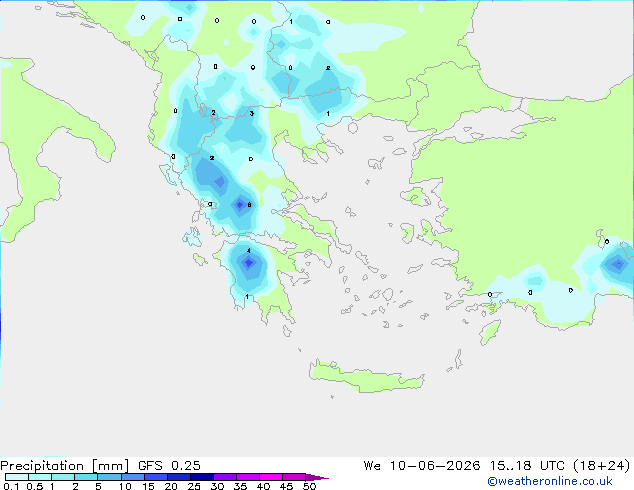Click the "8" precipitation value on map
The height and width of the screenshot is (490, 634).
(249, 205)
